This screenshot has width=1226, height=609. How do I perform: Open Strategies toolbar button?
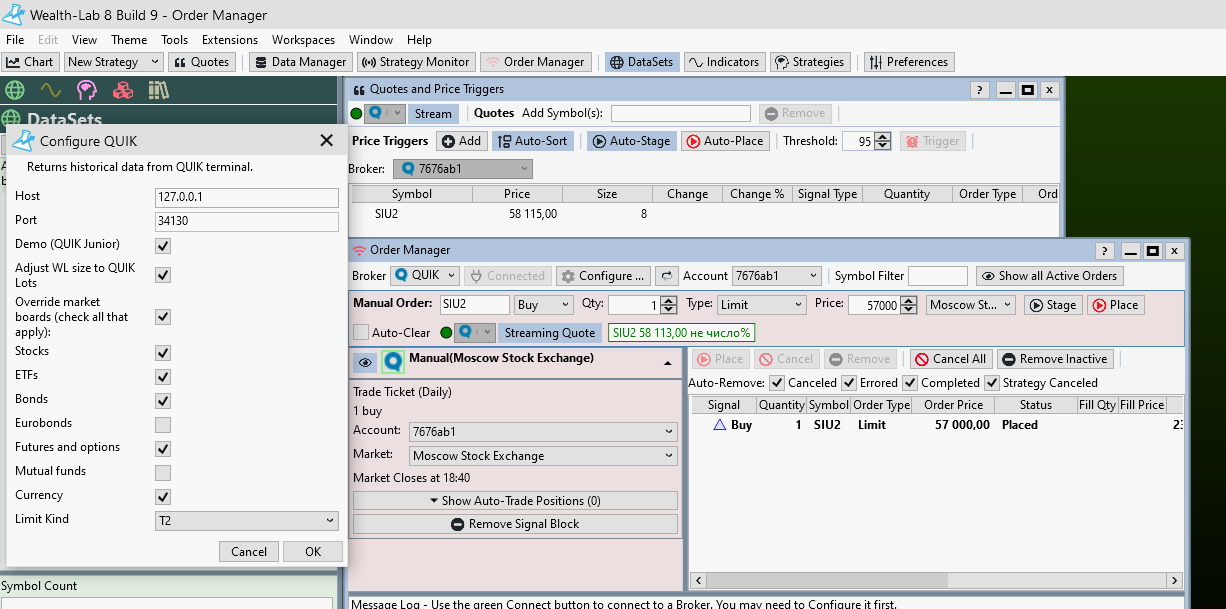tap(809, 62)
